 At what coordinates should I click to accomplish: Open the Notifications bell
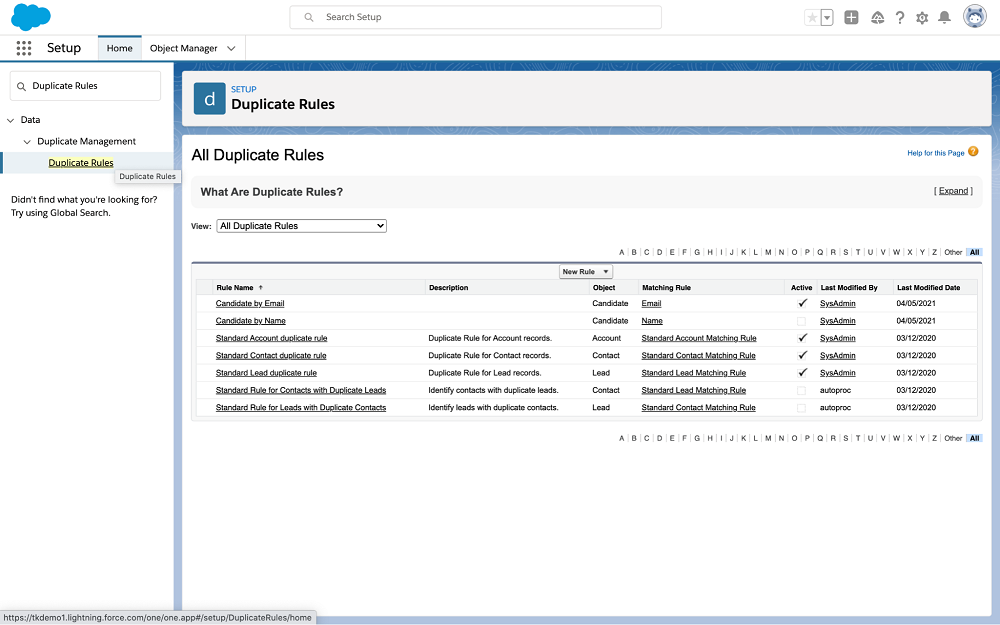tap(945, 18)
